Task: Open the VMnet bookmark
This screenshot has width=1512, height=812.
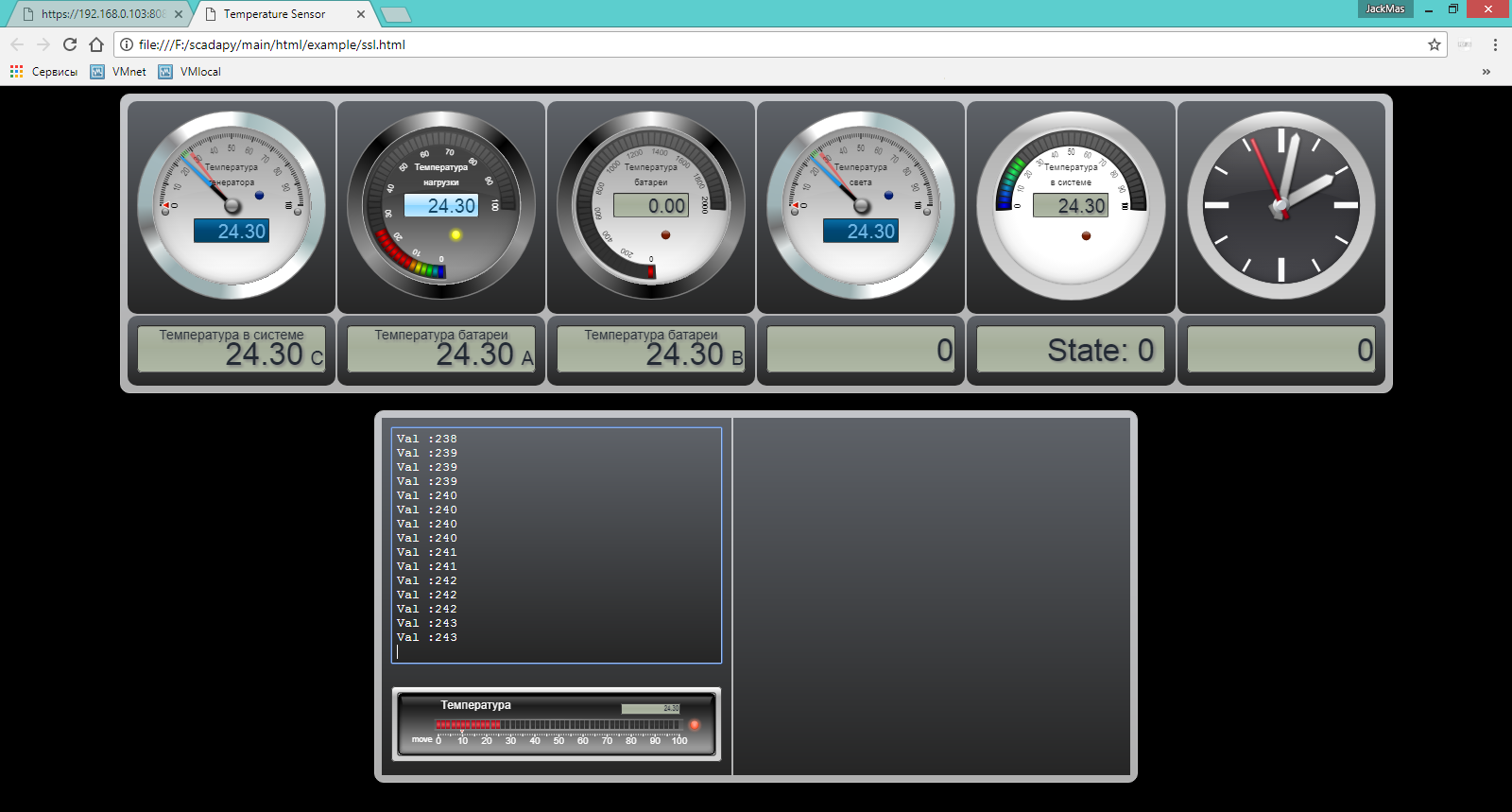Action: coord(118,72)
